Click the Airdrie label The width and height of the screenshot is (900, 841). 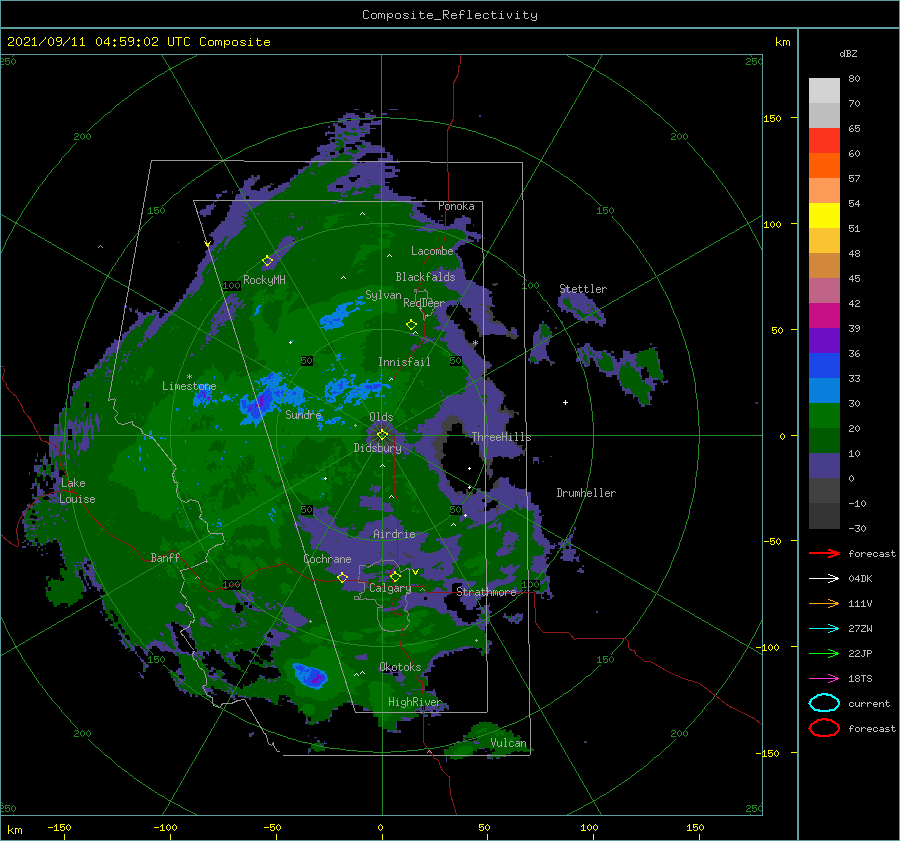(x=394, y=534)
